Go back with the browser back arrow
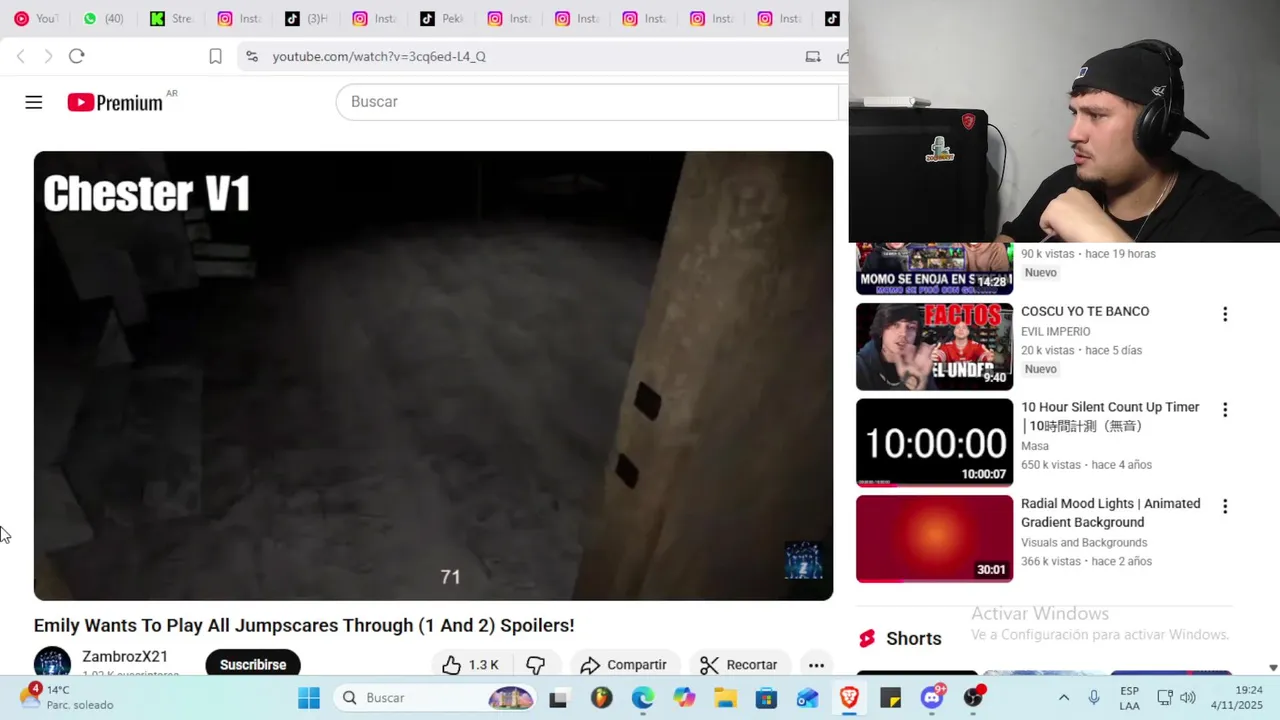The height and width of the screenshot is (720, 1280). point(21,56)
